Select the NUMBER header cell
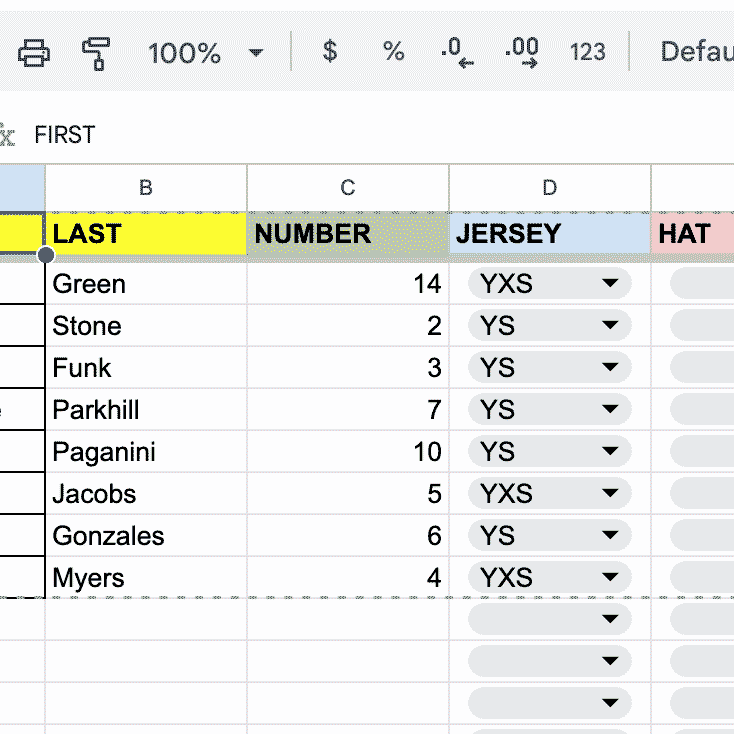 pos(348,234)
